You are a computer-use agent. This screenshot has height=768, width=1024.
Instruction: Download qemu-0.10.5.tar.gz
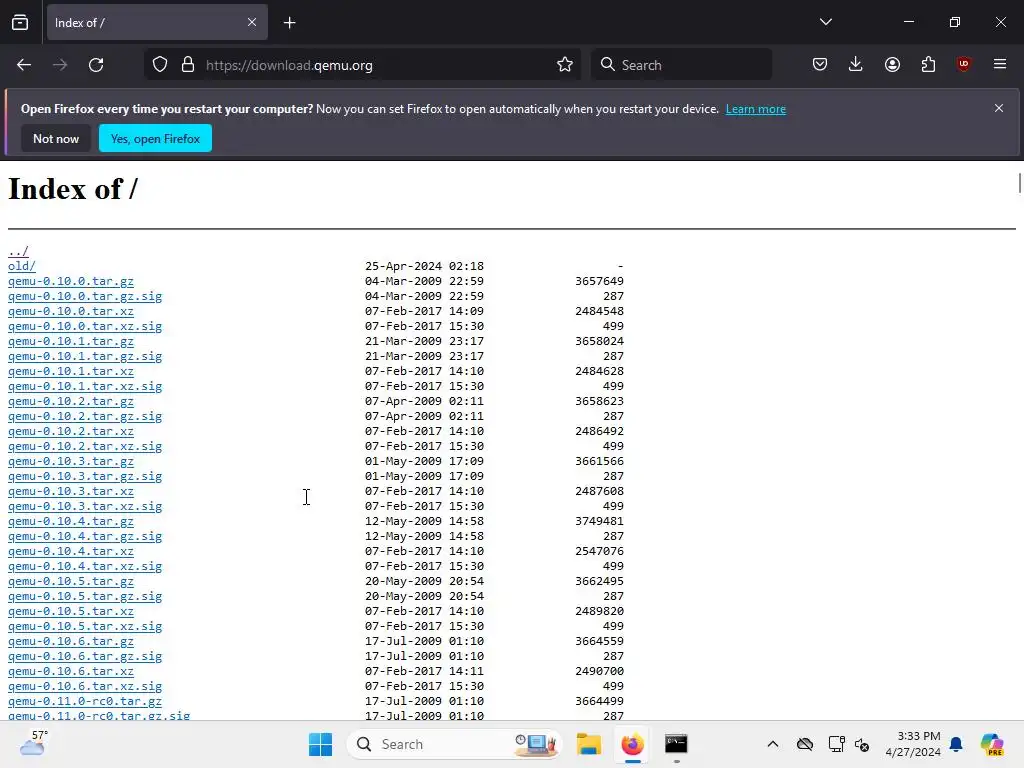coord(71,581)
